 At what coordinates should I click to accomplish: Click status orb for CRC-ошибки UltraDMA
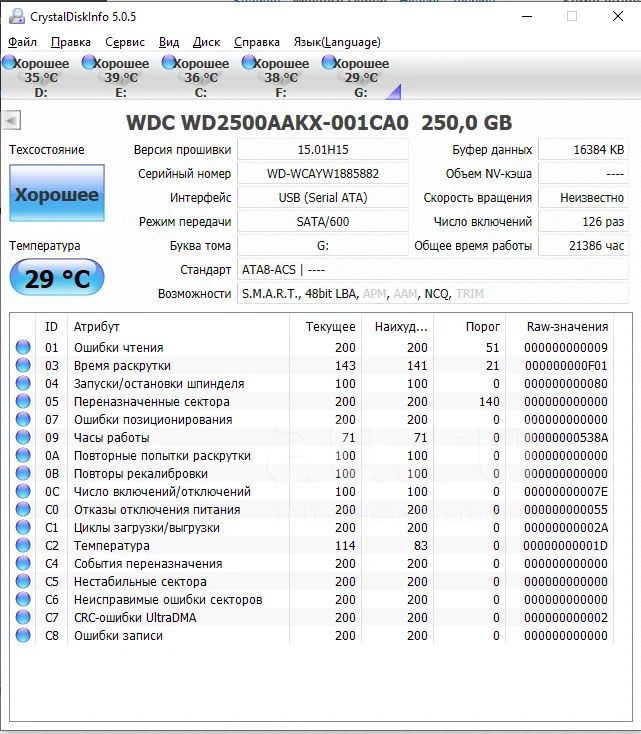click(23, 617)
